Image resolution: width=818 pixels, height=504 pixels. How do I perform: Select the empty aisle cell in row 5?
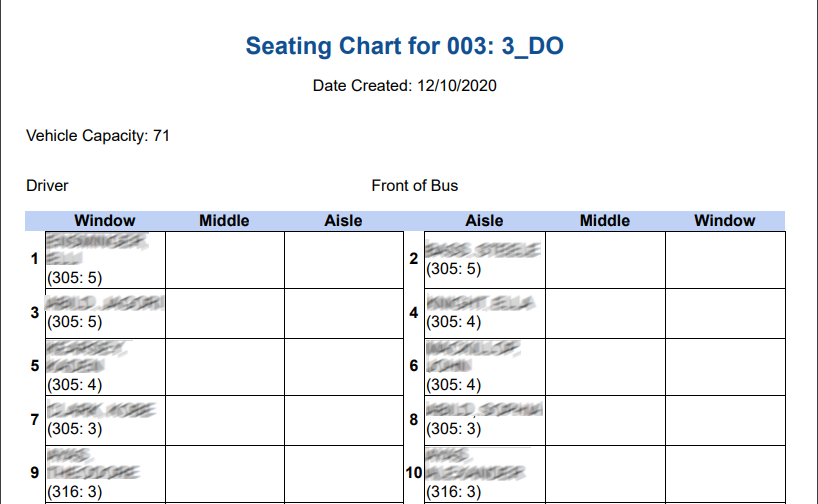[x=343, y=366]
